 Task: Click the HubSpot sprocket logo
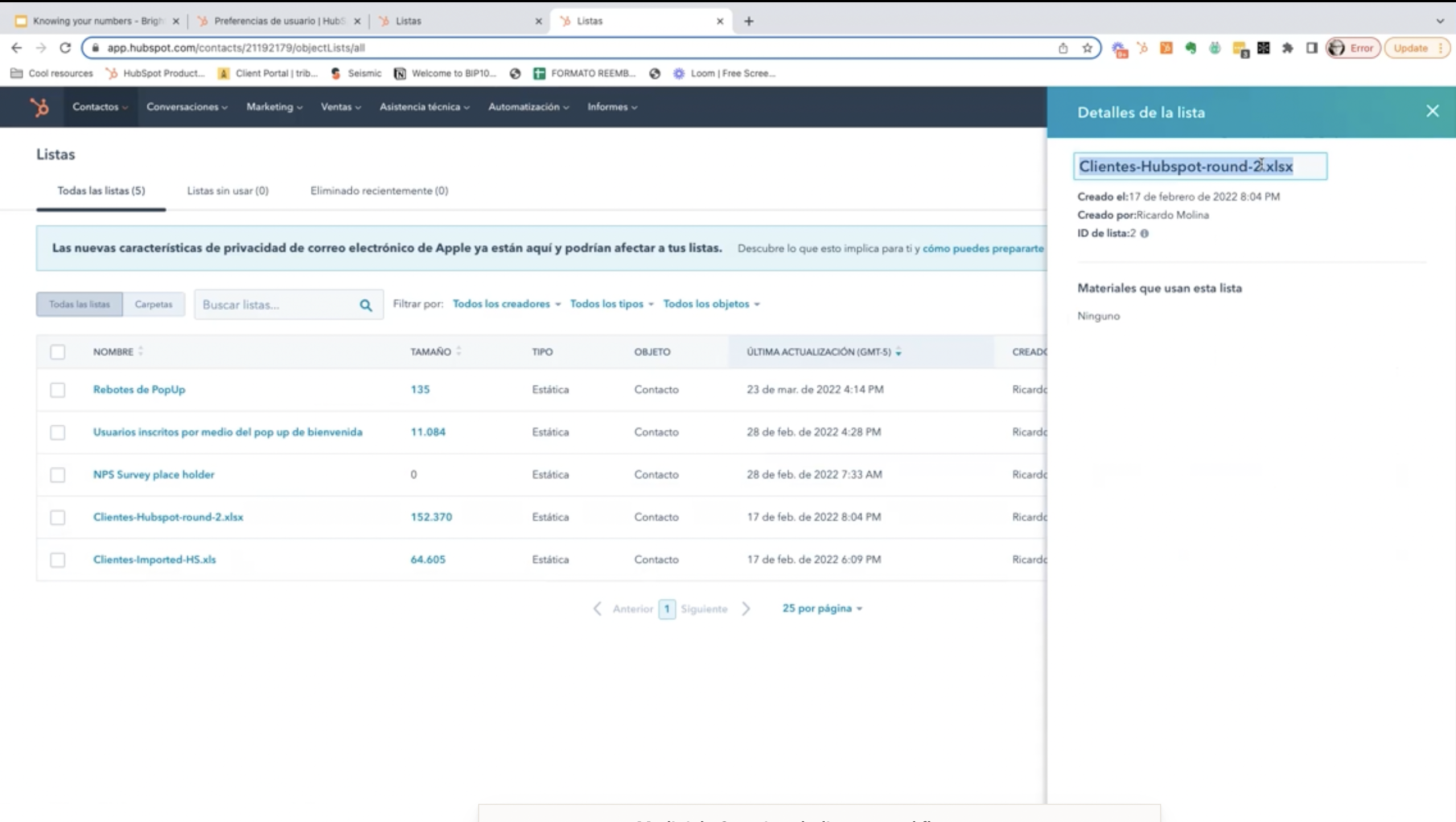tap(39, 107)
